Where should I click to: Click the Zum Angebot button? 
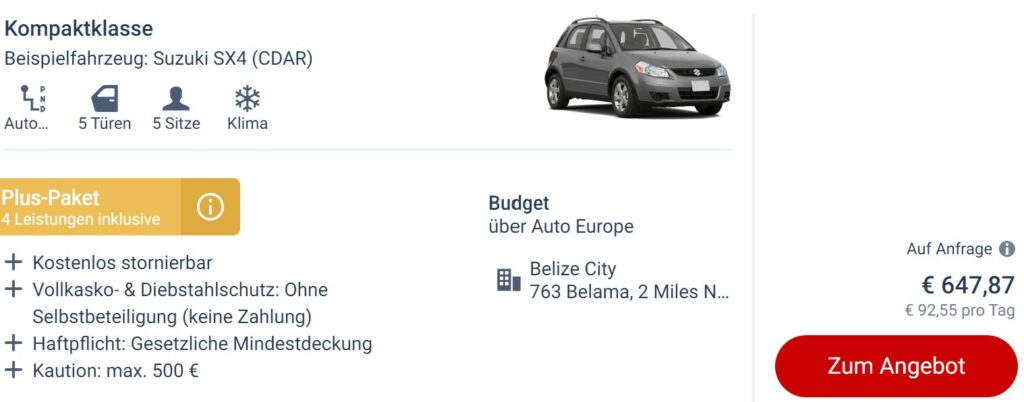(x=896, y=366)
